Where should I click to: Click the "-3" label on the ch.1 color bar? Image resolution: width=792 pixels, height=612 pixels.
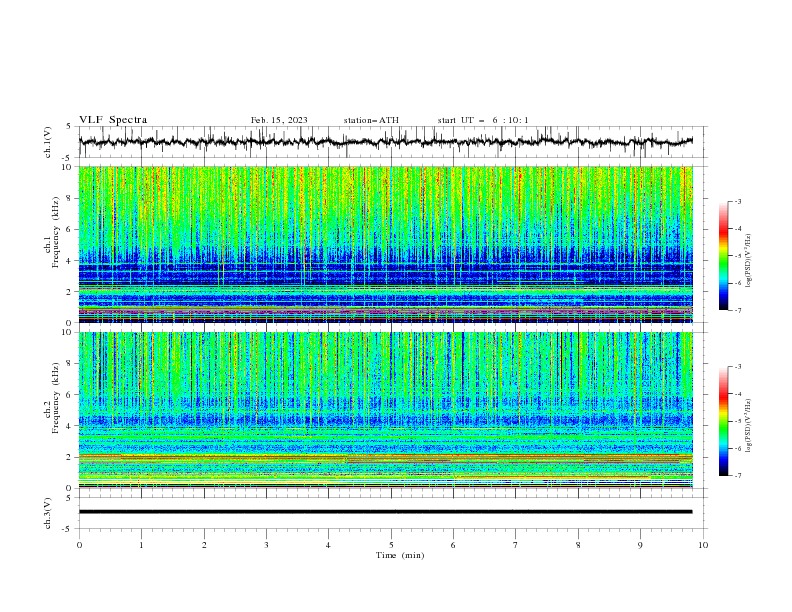tap(738, 201)
